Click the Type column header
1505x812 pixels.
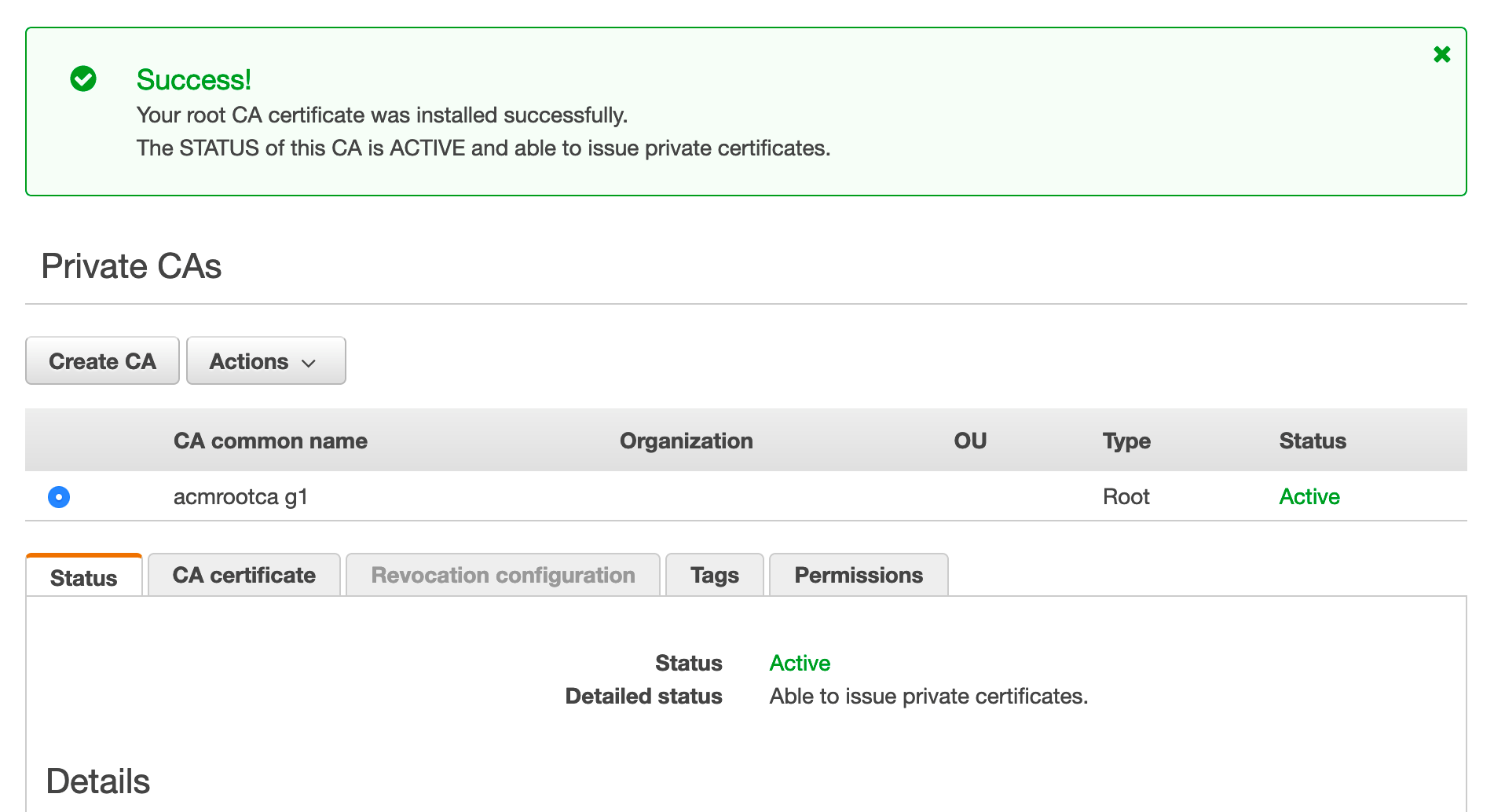[1126, 441]
